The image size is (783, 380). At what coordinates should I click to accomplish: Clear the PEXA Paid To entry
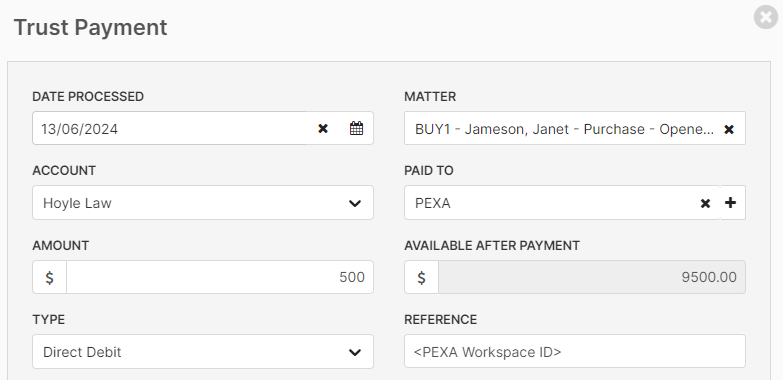[705, 203]
